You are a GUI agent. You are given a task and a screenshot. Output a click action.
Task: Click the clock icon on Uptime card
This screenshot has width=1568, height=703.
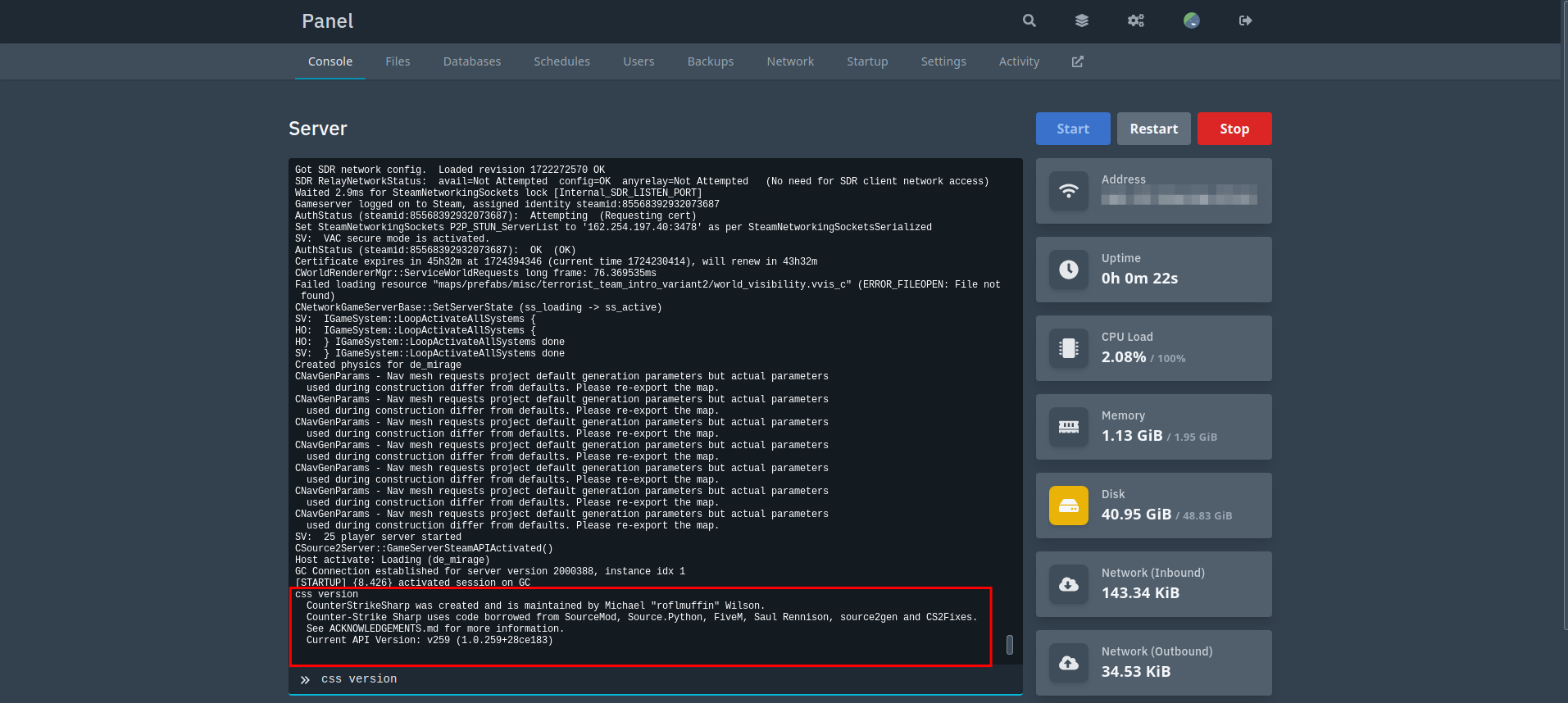coord(1069,270)
